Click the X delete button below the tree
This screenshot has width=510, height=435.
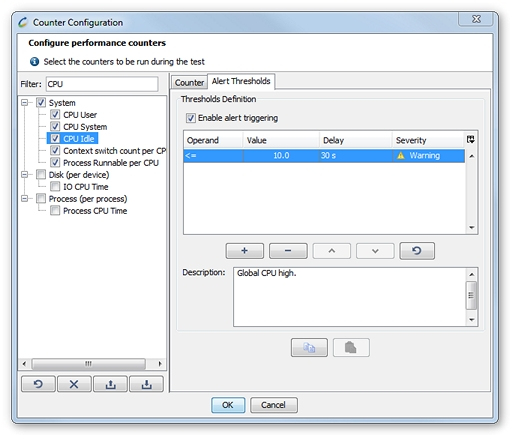(74, 384)
